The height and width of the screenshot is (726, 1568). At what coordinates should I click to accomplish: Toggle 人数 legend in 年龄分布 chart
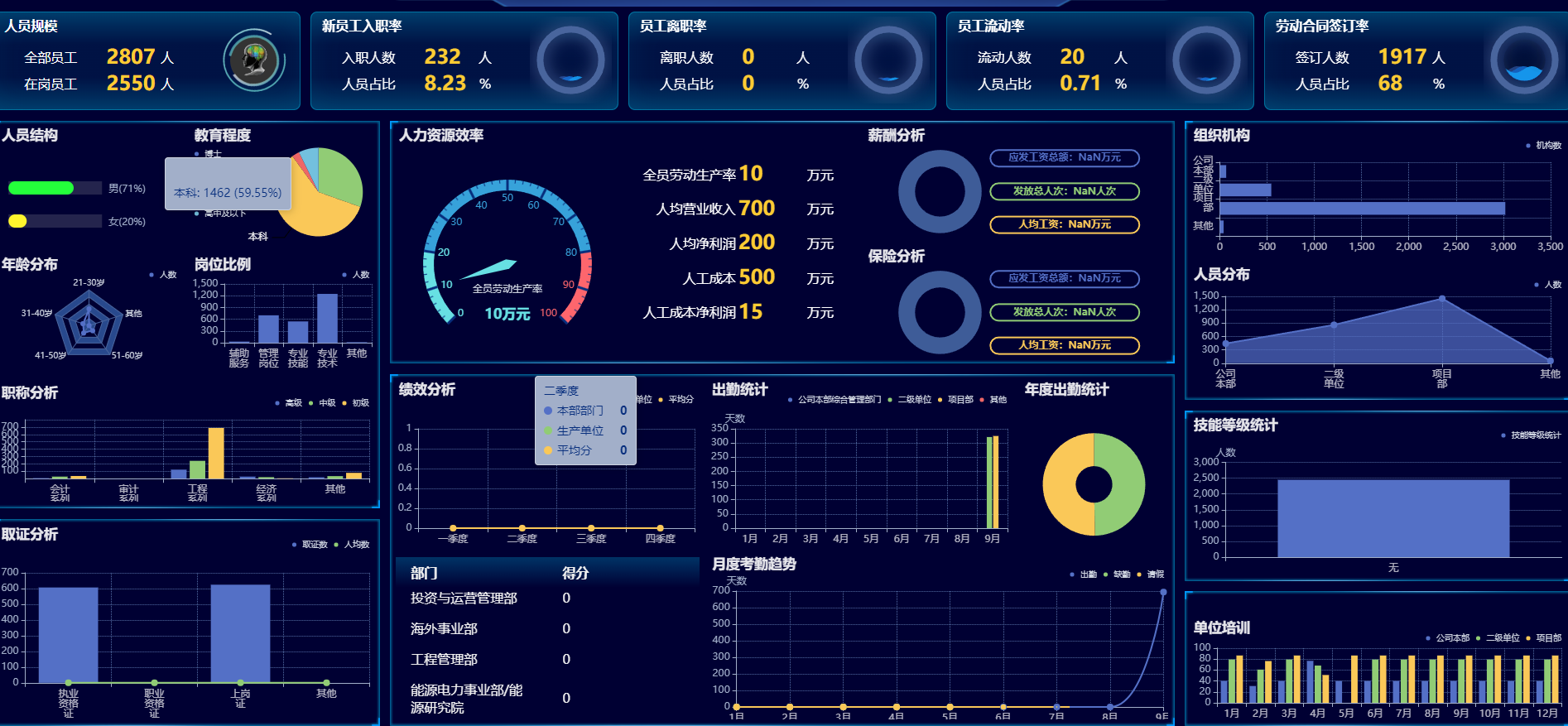[x=163, y=275]
